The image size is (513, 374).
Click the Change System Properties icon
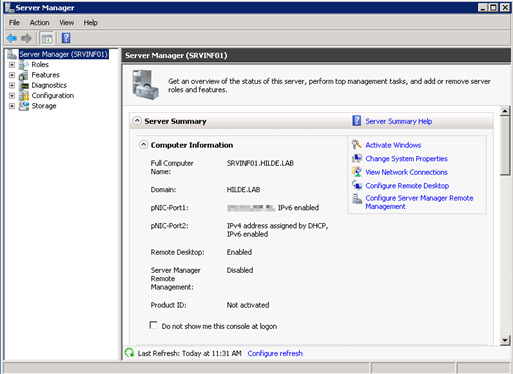point(357,158)
